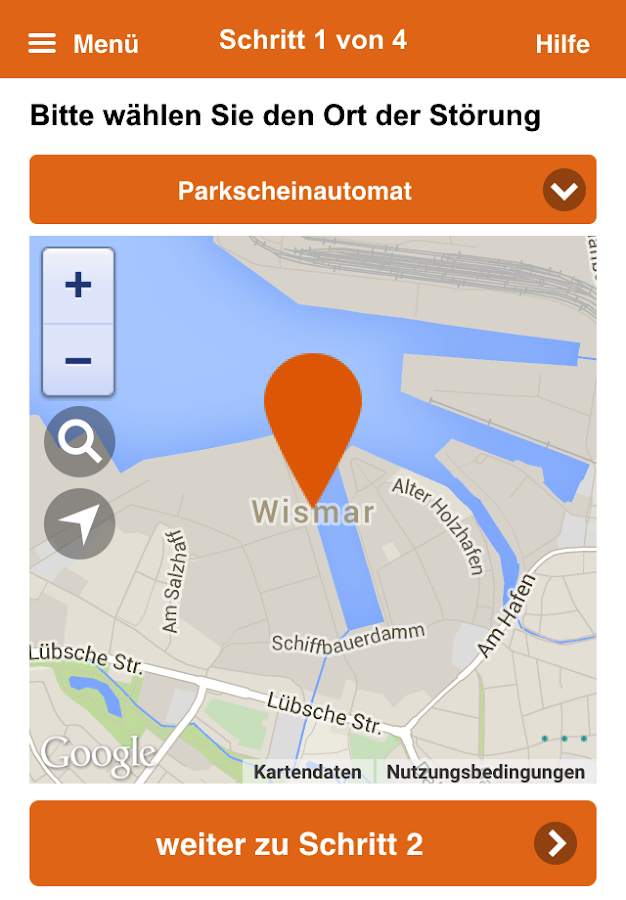
Task: Zoom in the map with plus
Action: click(x=79, y=285)
